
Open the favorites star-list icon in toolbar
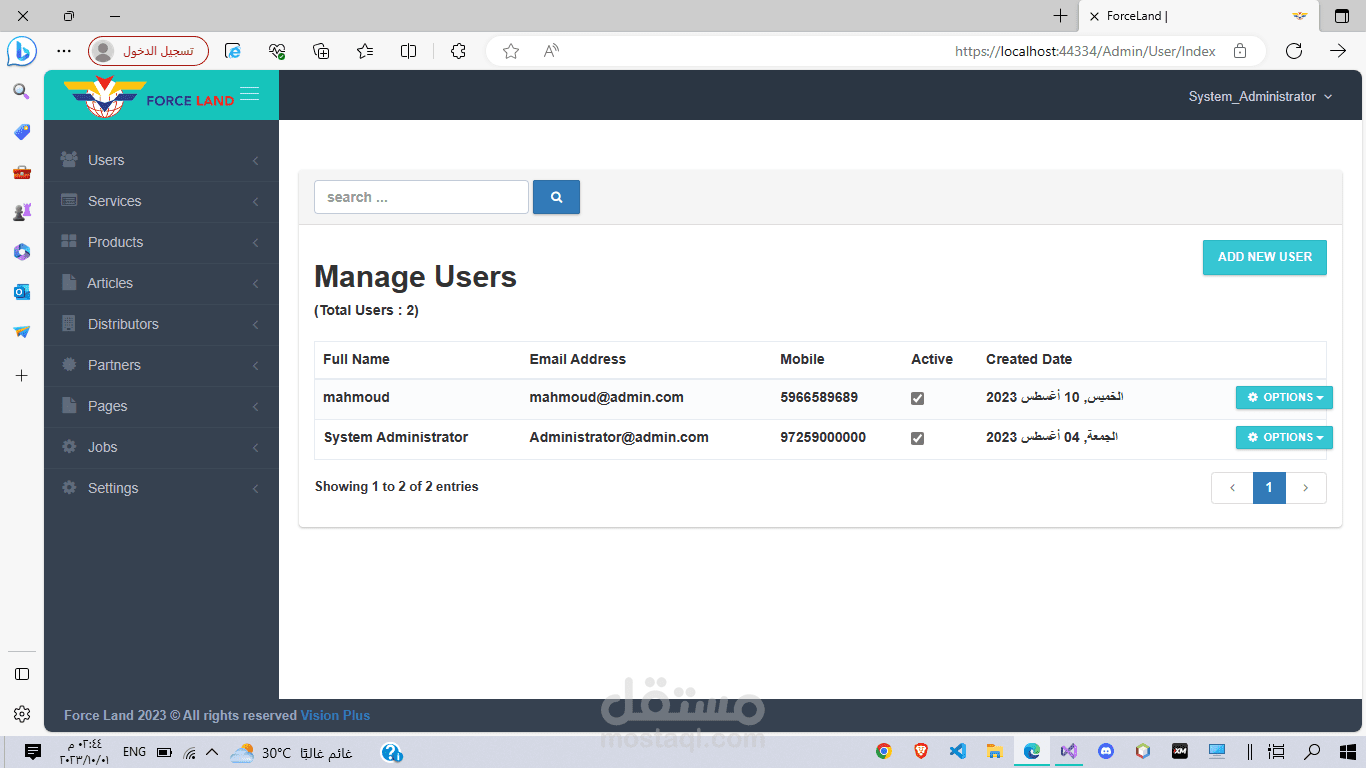tap(365, 51)
